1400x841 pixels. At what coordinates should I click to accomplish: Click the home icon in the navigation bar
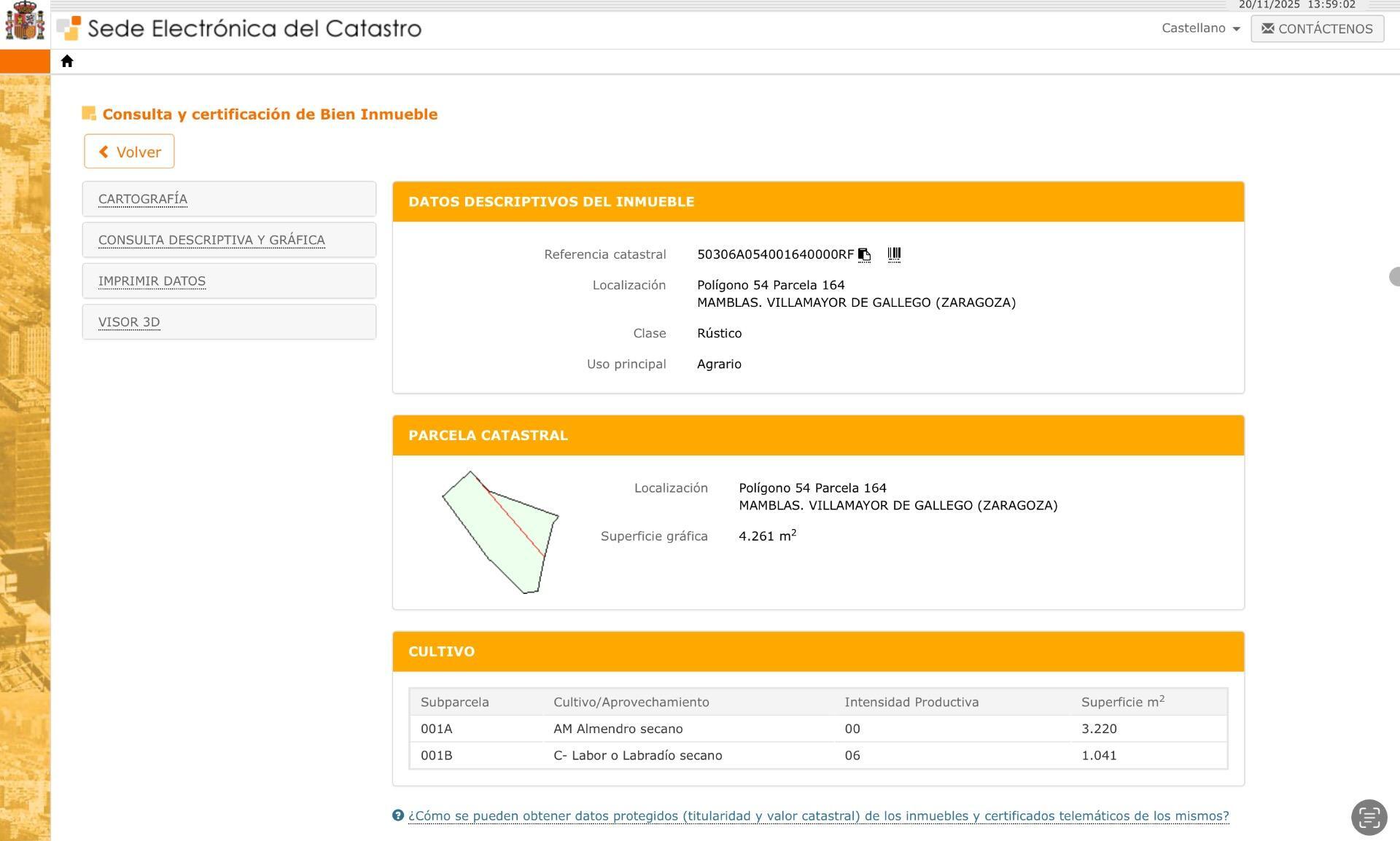(67, 61)
